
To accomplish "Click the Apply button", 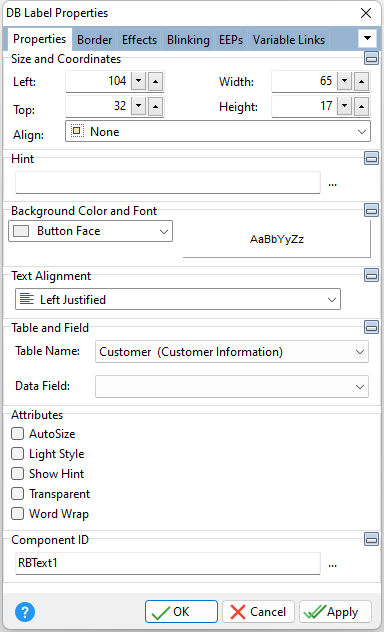I will (x=335, y=611).
